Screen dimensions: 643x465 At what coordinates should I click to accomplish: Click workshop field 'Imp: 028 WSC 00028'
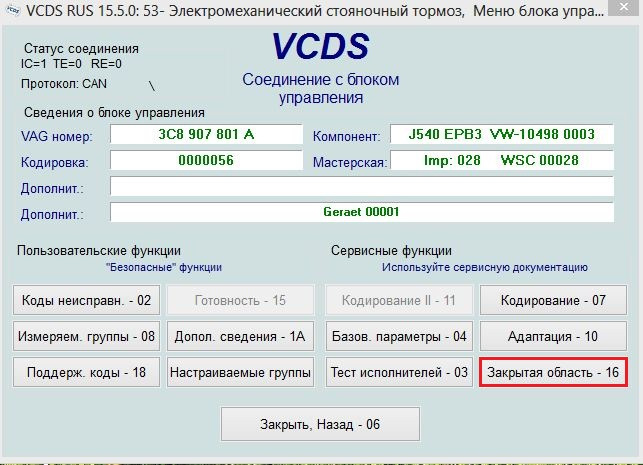pos(502,160)
